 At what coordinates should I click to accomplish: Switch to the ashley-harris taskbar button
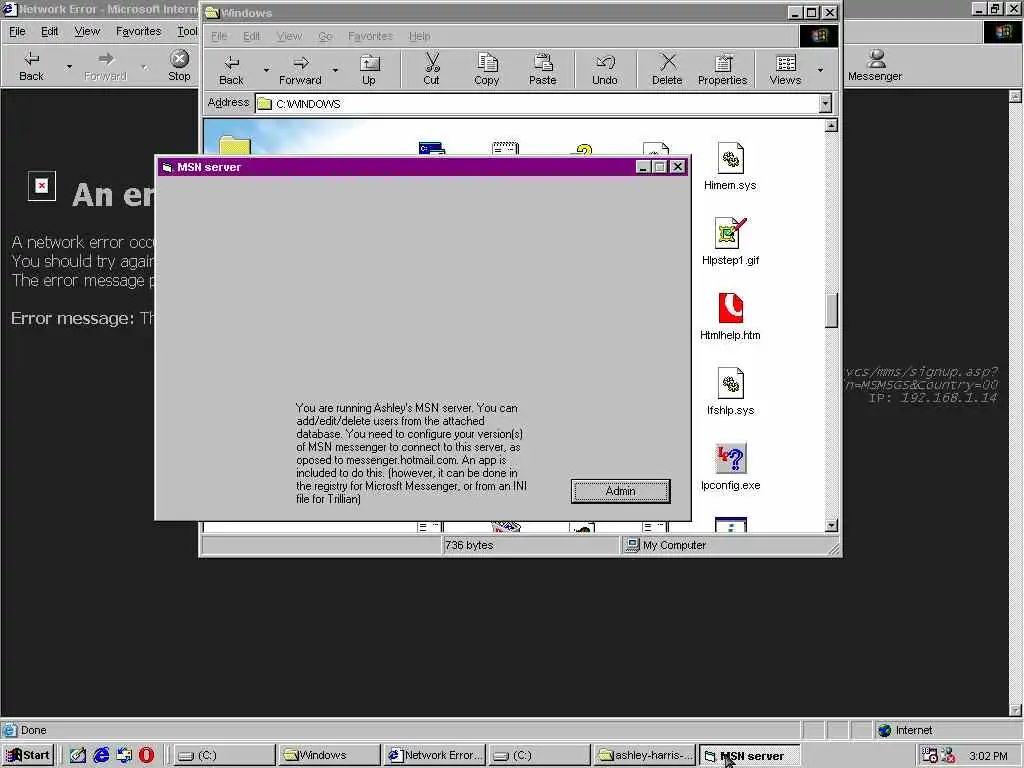tap(644, 755)
